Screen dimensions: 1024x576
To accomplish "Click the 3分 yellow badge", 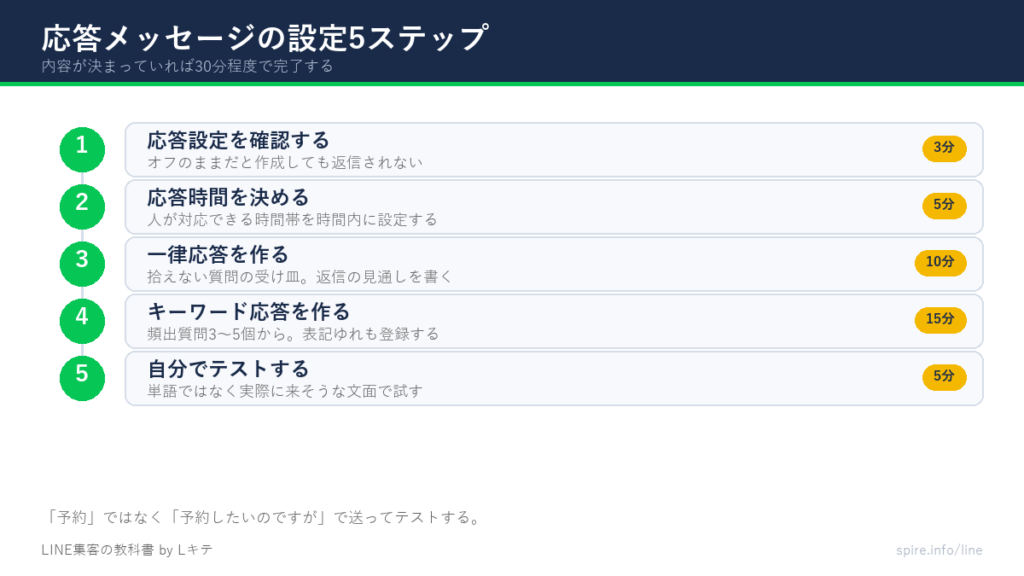I will pyautogui.click(x=944, y=148).
